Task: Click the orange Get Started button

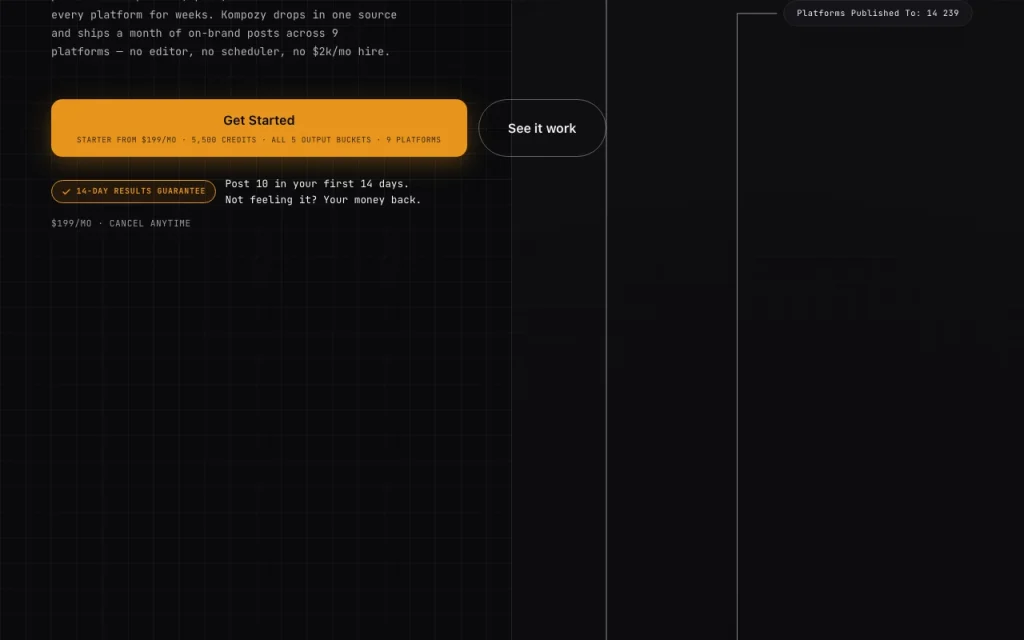Action: 259,128
